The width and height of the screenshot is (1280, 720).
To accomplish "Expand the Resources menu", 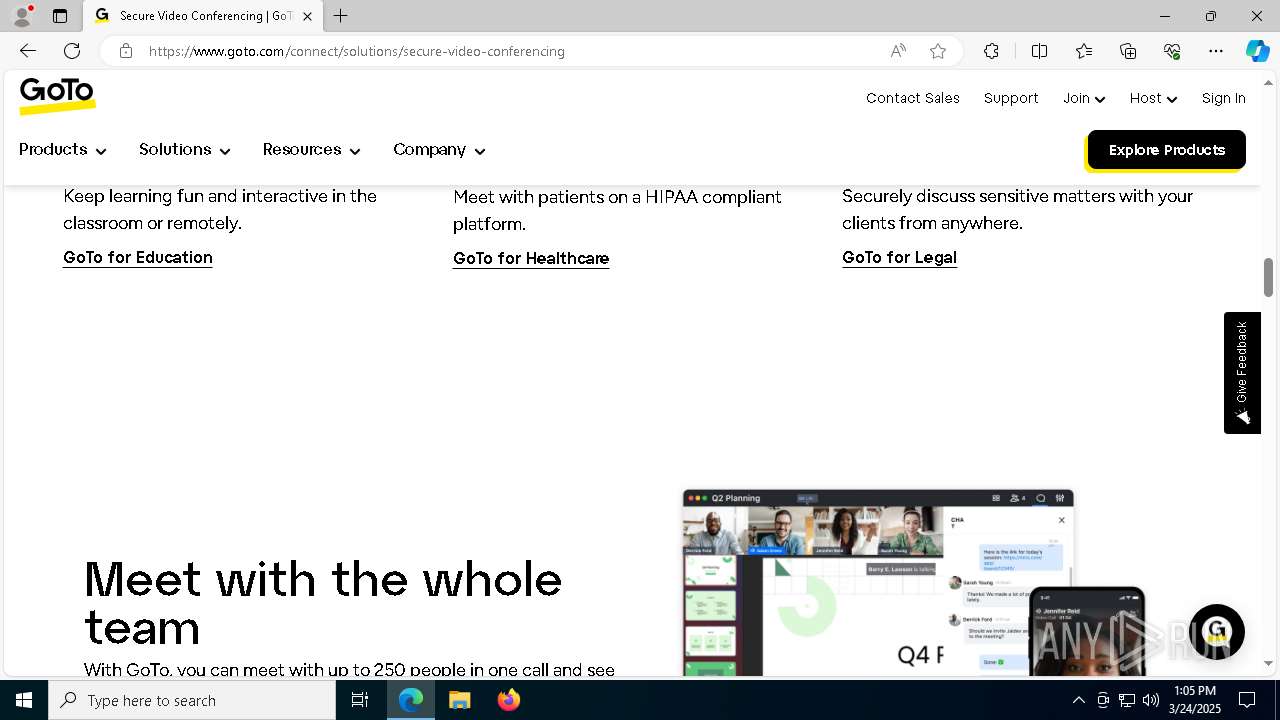I will 311,150.
